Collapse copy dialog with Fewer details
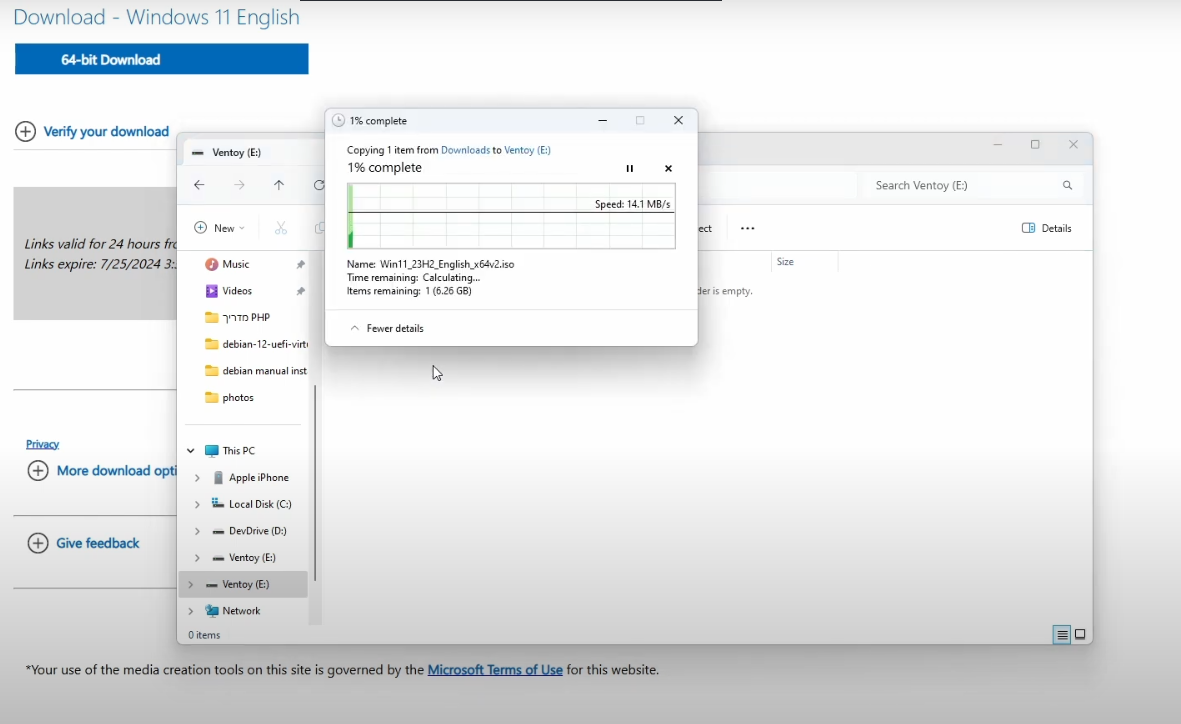 387,328
